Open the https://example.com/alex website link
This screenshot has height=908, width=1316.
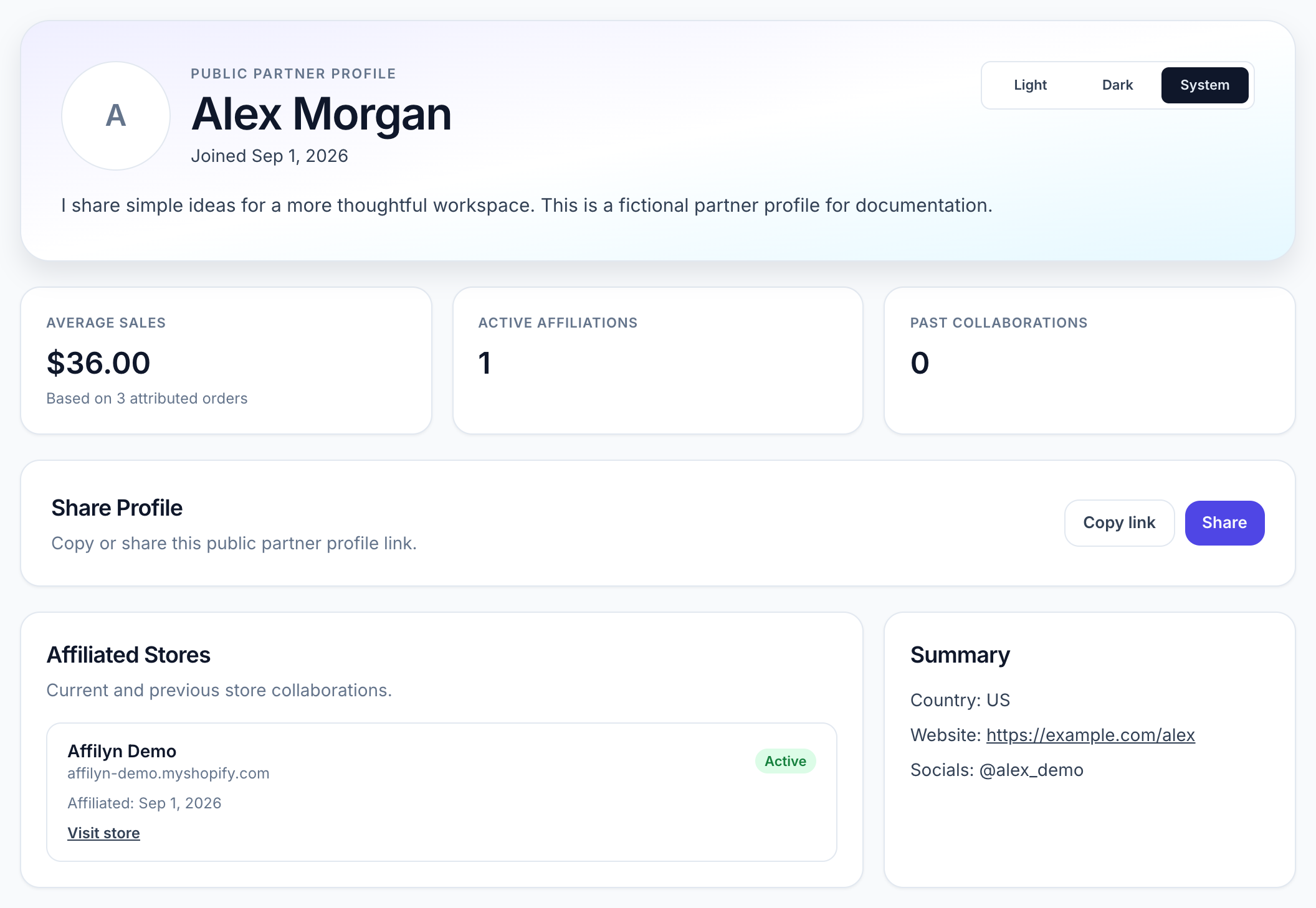1090,735
